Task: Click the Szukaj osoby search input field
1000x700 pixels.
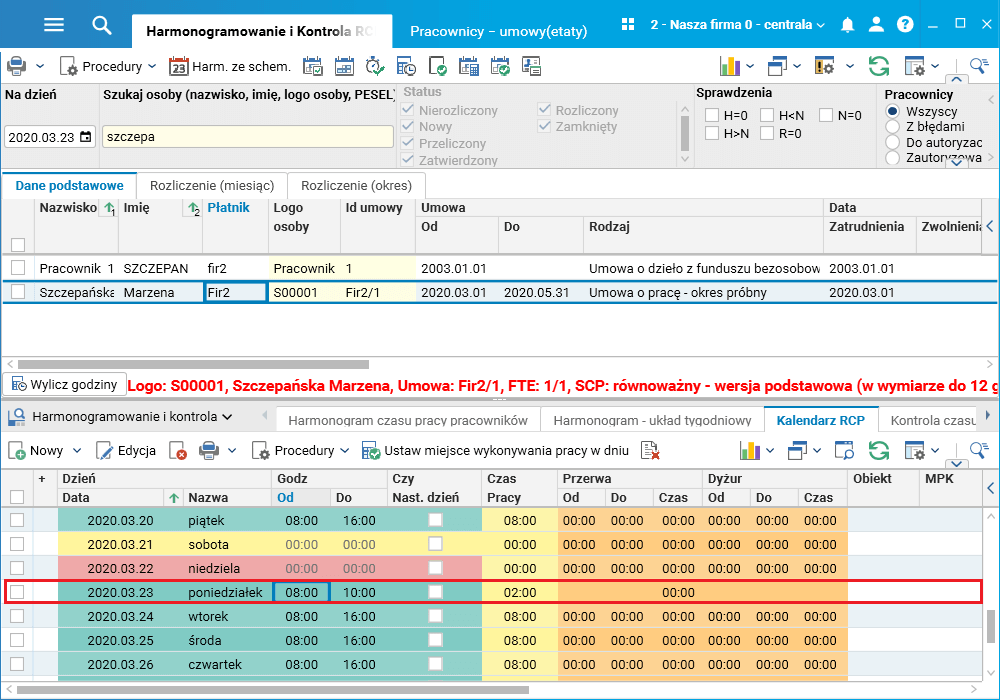Action: [x=248, y=137]
